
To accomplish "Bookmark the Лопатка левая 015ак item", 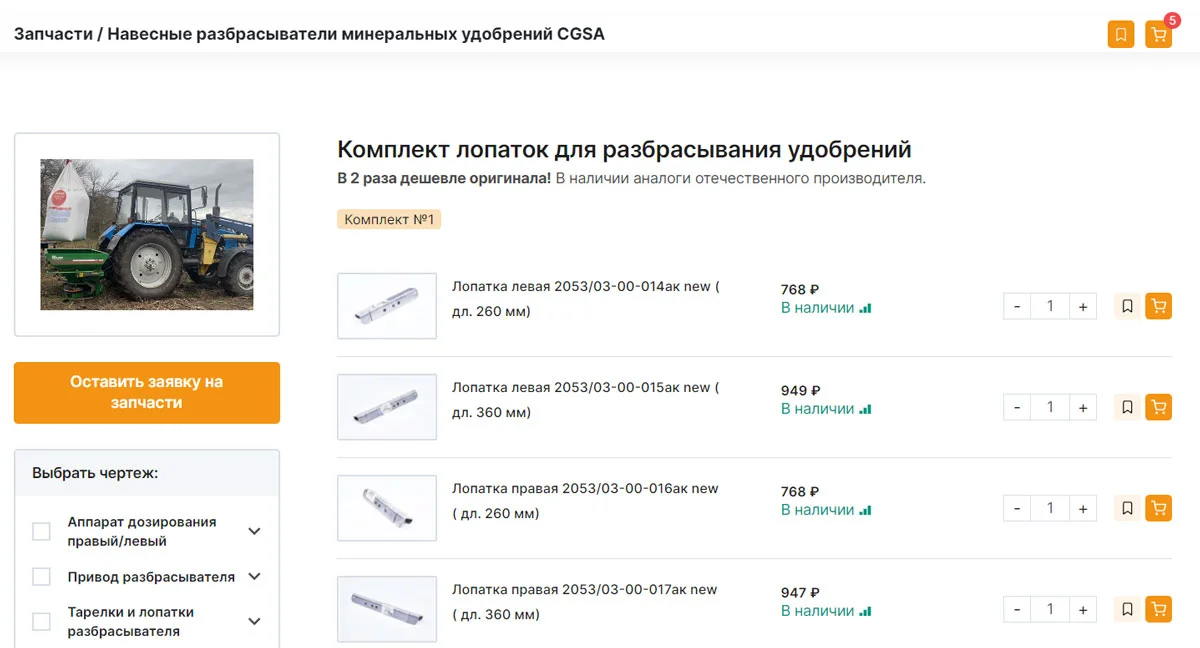I will (x=1127, y=407).
